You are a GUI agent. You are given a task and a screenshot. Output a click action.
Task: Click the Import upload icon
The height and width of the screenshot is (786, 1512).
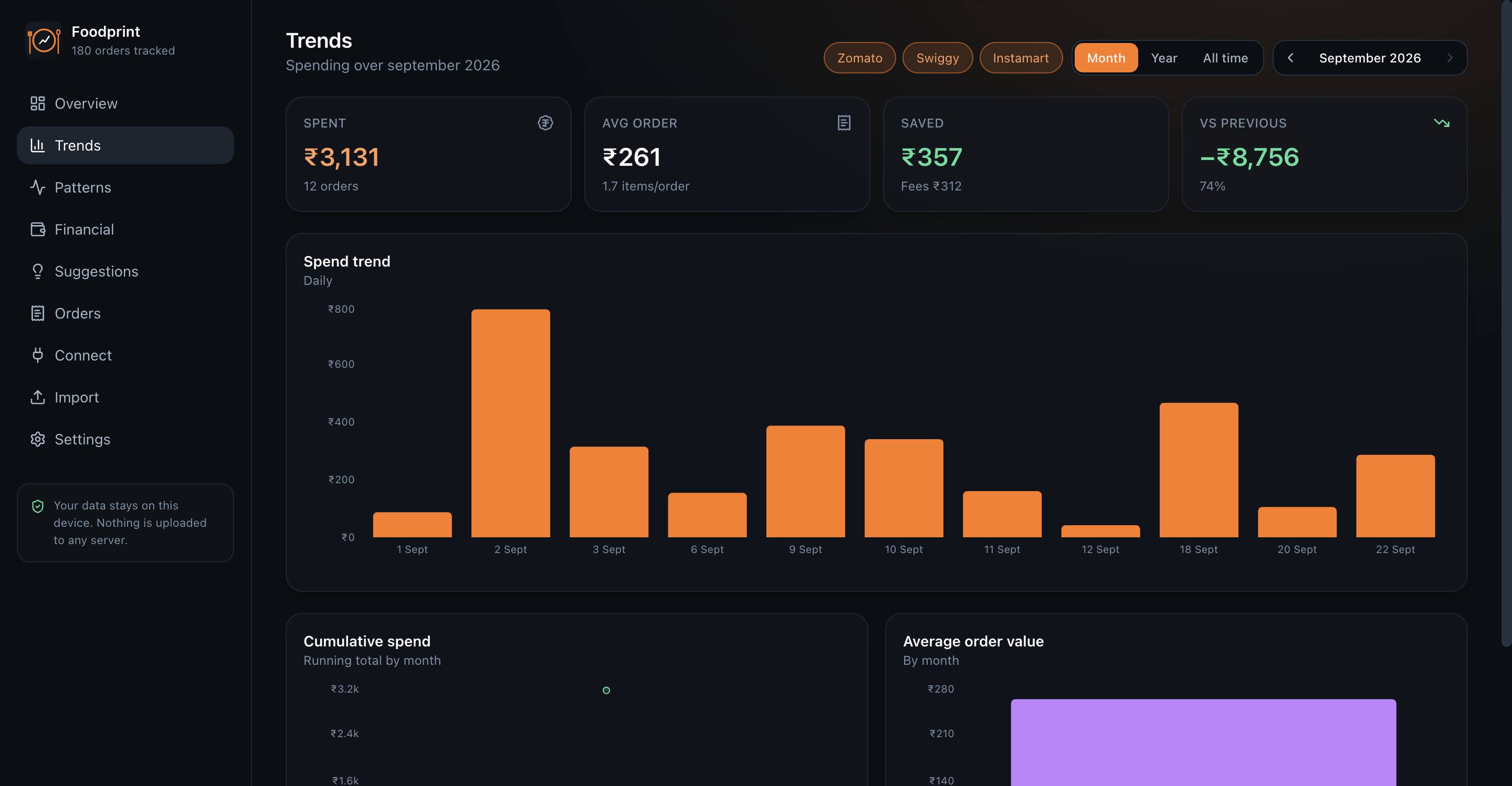click(x=38, y=397)
